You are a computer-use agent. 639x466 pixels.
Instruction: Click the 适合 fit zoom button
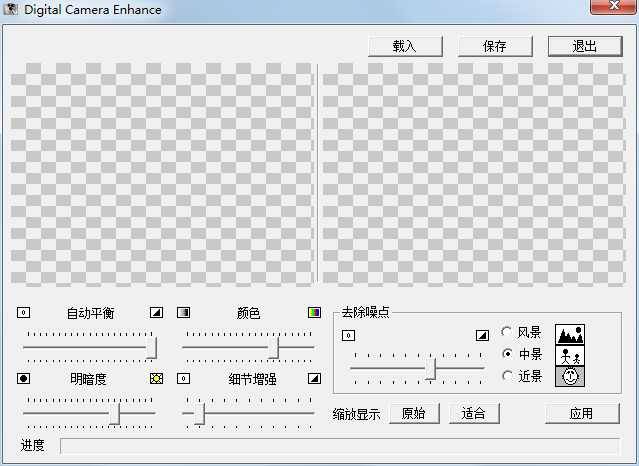click(474, 413)
